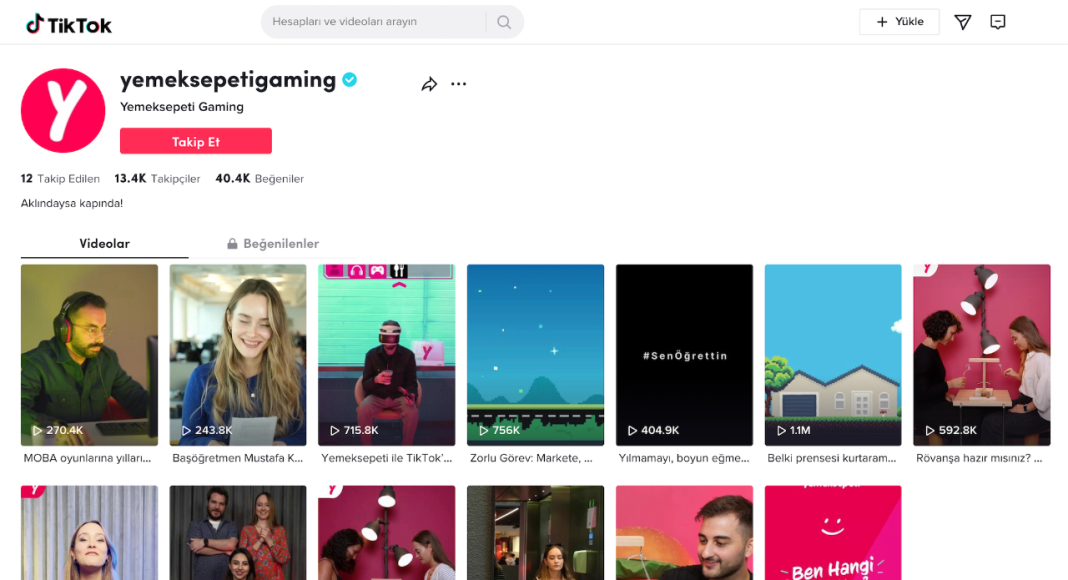Open the messages paper-plane icon
This screenshot has height=580, width=1068.
click(962, 22)
